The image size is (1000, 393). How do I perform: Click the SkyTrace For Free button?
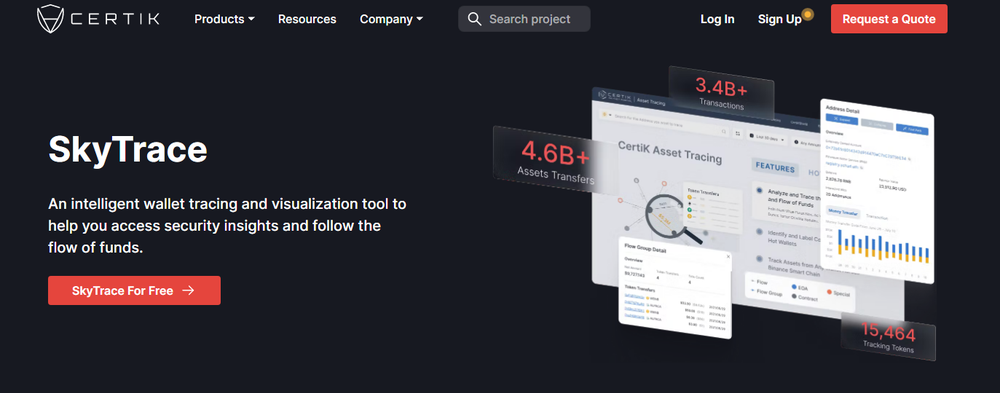click(134, 290)
